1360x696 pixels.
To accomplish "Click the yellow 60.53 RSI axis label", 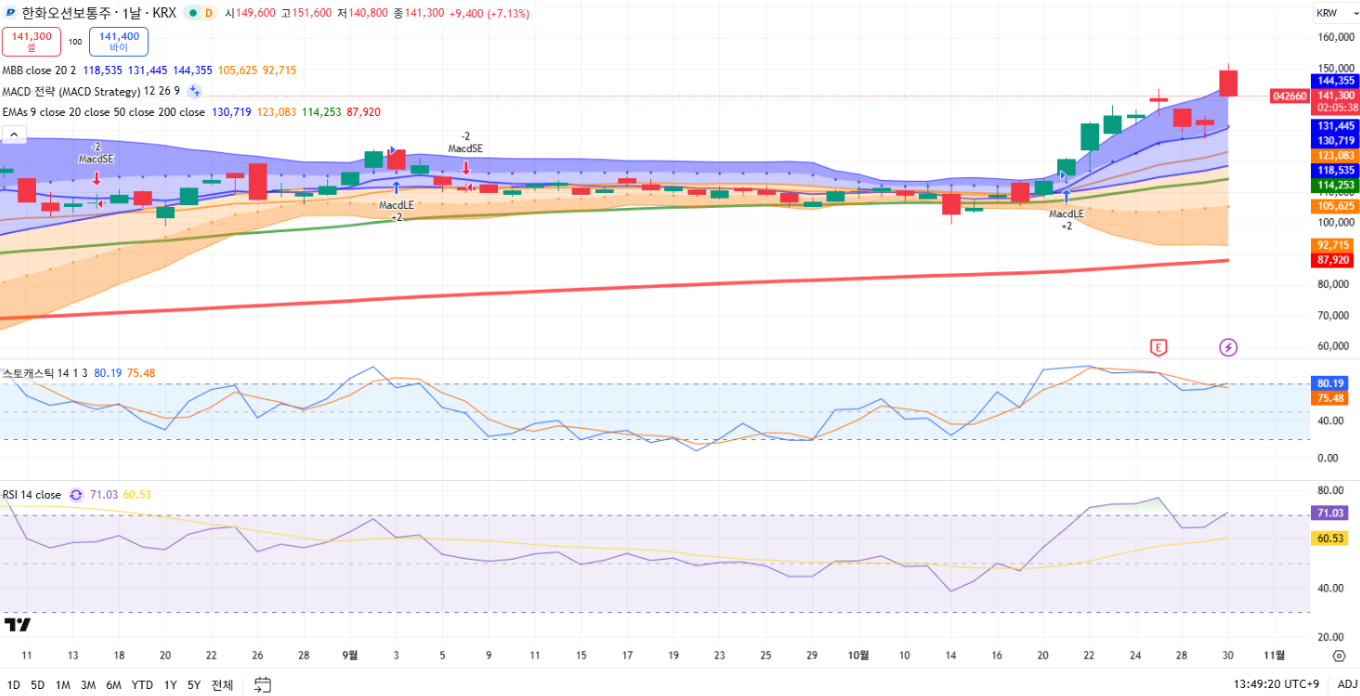I will pos(1331,538).
